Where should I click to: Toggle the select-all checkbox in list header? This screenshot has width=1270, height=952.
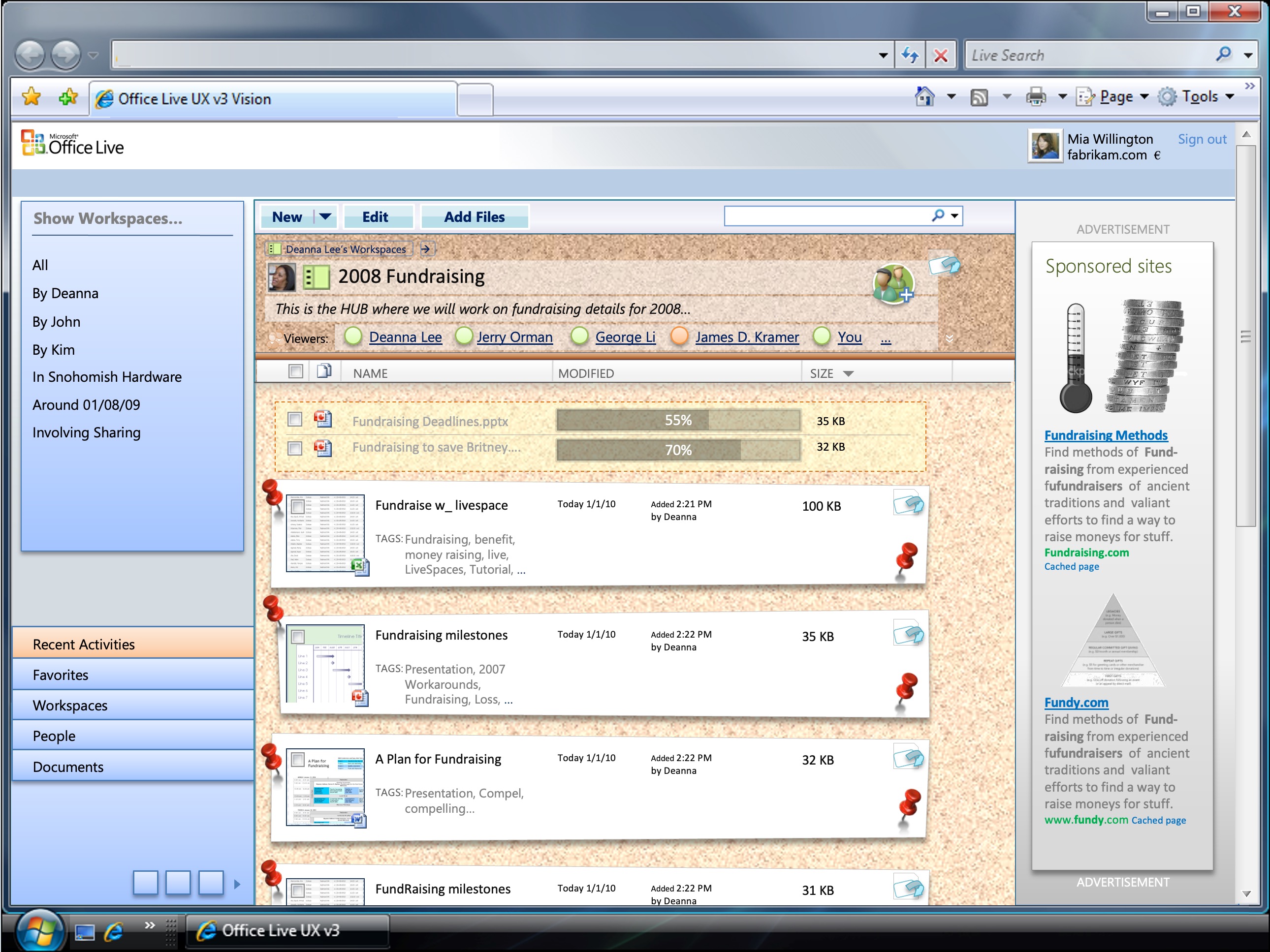point(295,372)
